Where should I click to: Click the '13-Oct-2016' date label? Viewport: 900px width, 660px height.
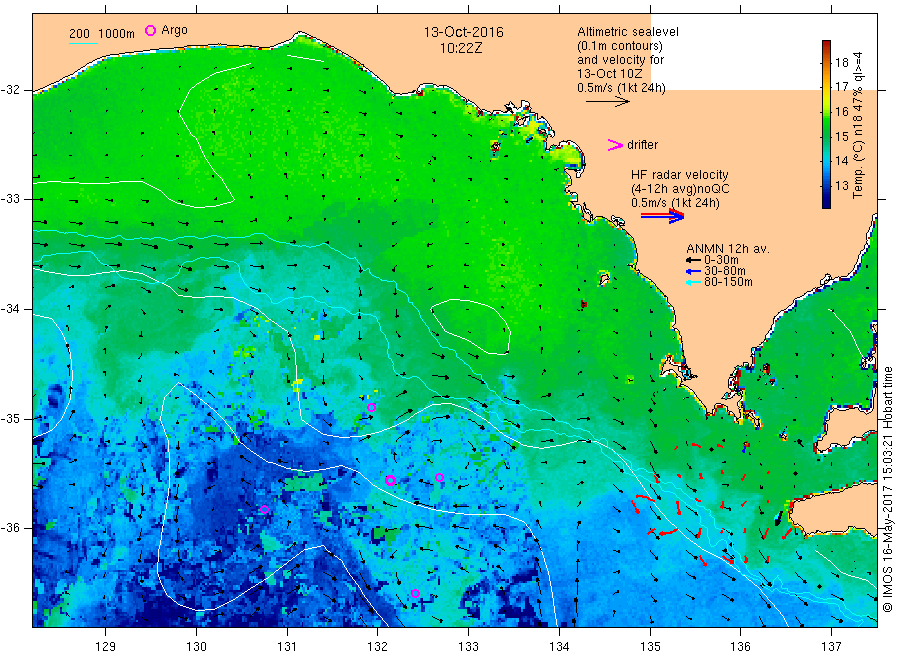pyautogui.click(x=463, y=32)
